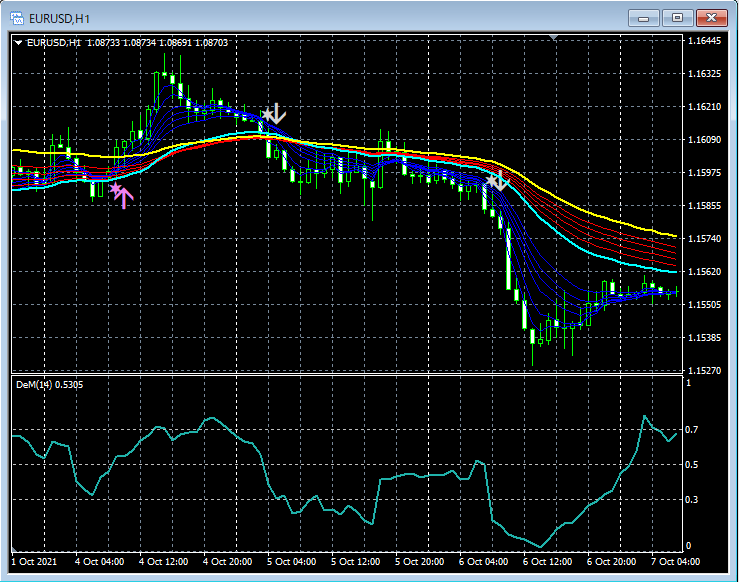Screen dimensions: 740x582
Task: Click the 0.7 level on DeMarker scale
Action: tap(691, 430)
